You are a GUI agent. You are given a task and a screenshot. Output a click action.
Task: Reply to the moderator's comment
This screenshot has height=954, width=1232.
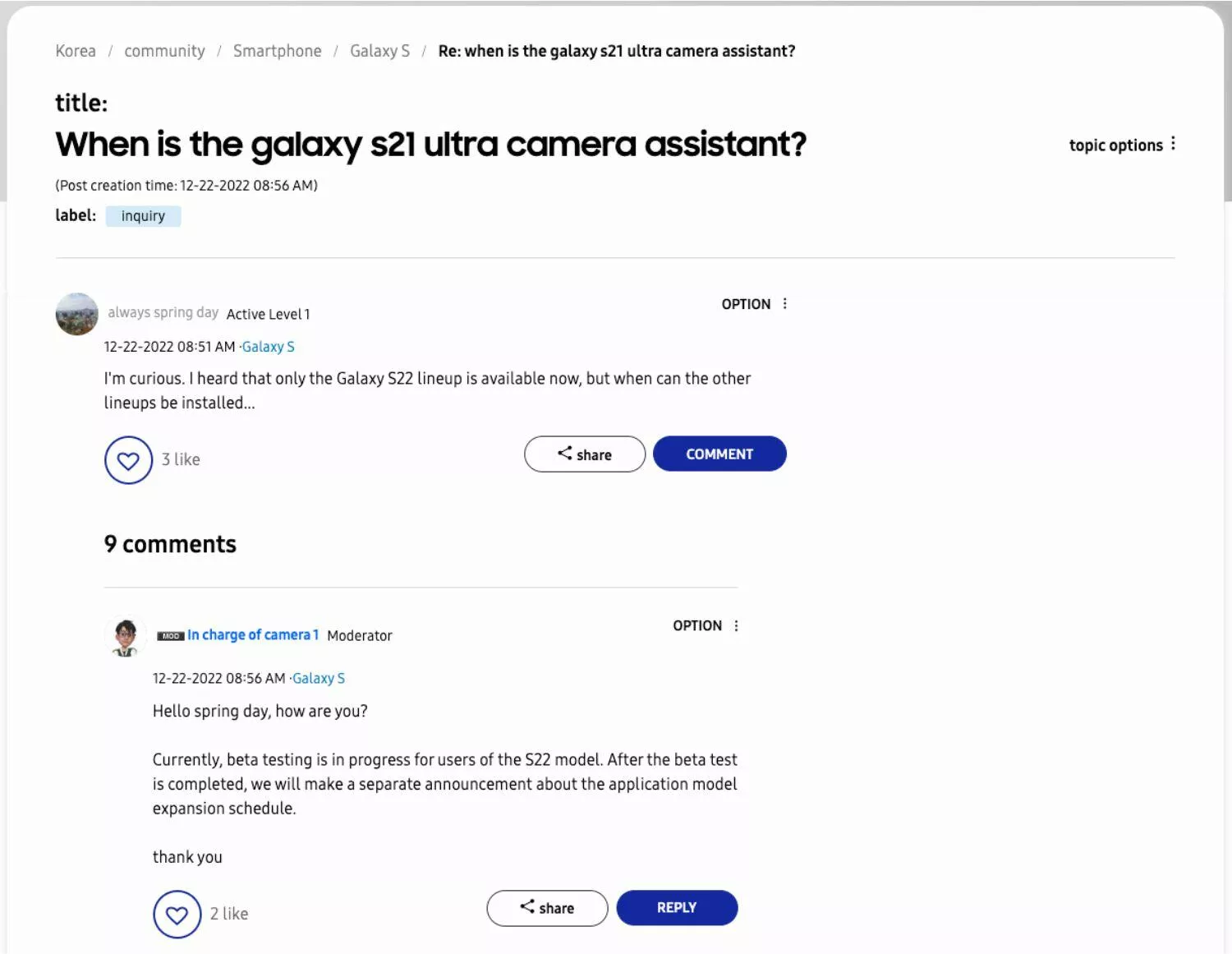[x=677, y=908]
